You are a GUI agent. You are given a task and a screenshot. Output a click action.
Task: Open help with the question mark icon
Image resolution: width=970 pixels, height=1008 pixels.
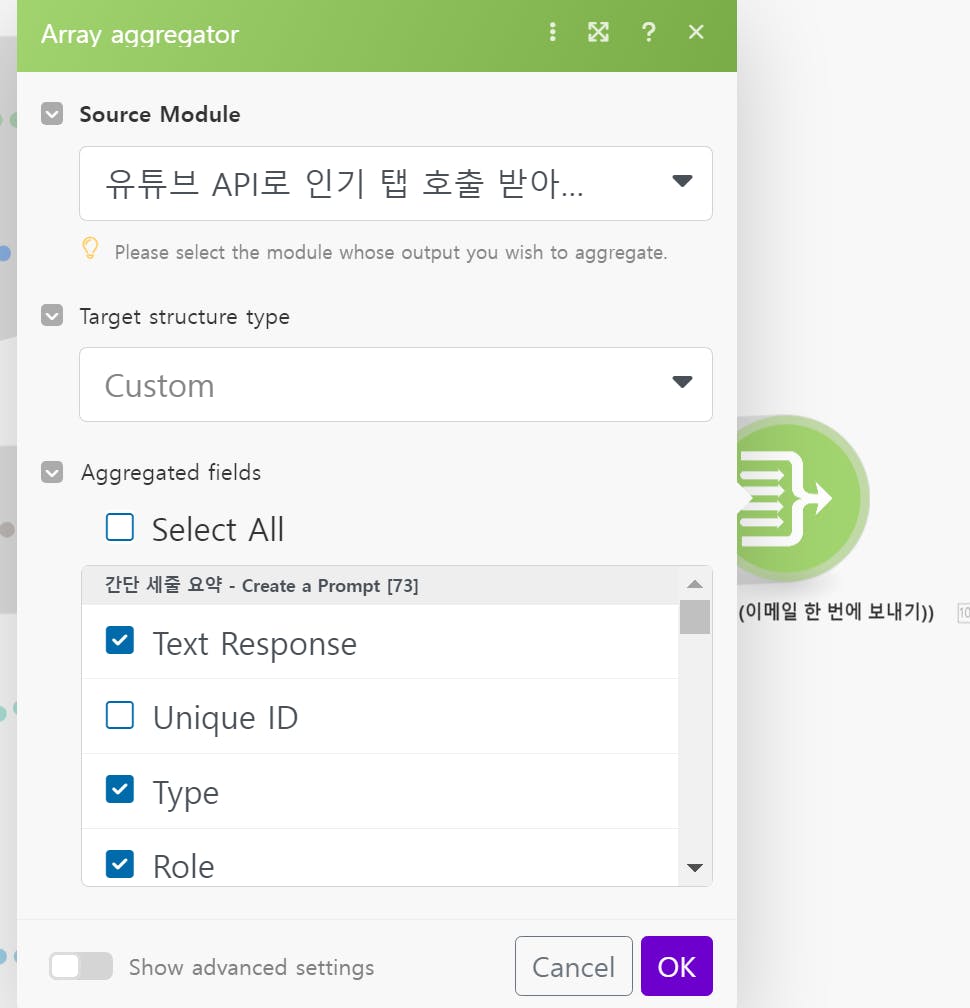point(649,32)
